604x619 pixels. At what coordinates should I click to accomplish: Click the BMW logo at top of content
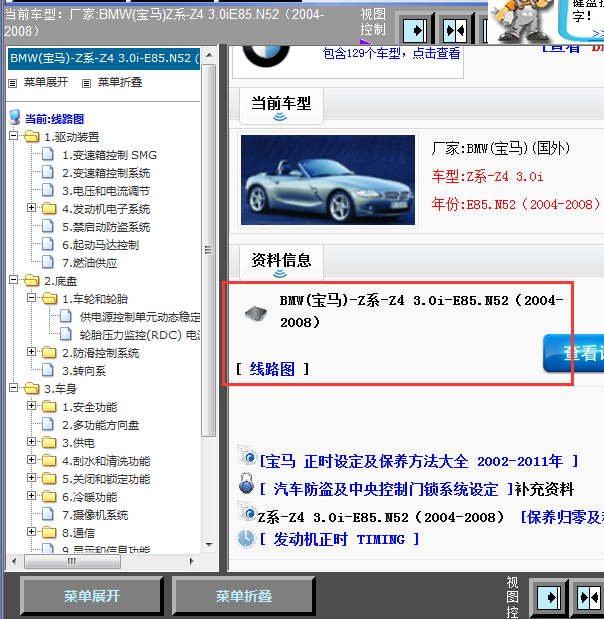point(266,55)
